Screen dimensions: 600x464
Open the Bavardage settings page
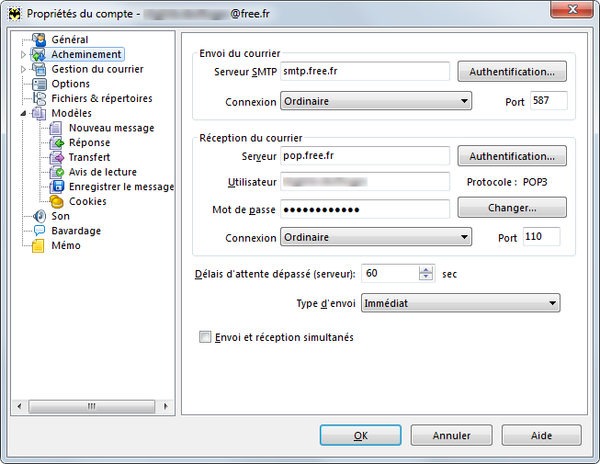click(x=76, y=231)
